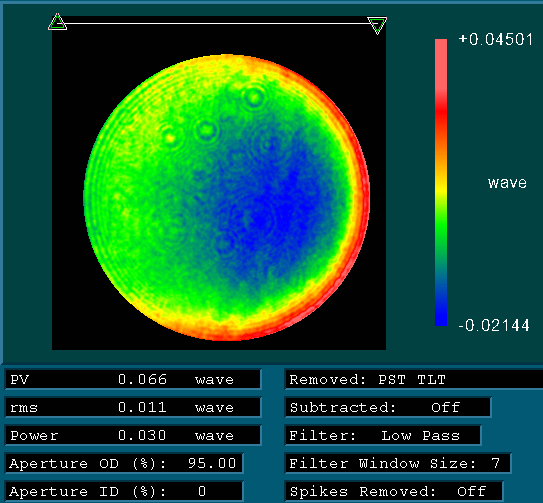Select the PV 0.066 wave result box

tap(133, 379)
